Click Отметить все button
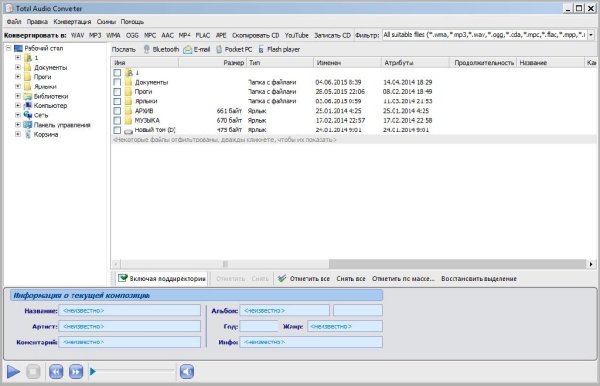 310,279
